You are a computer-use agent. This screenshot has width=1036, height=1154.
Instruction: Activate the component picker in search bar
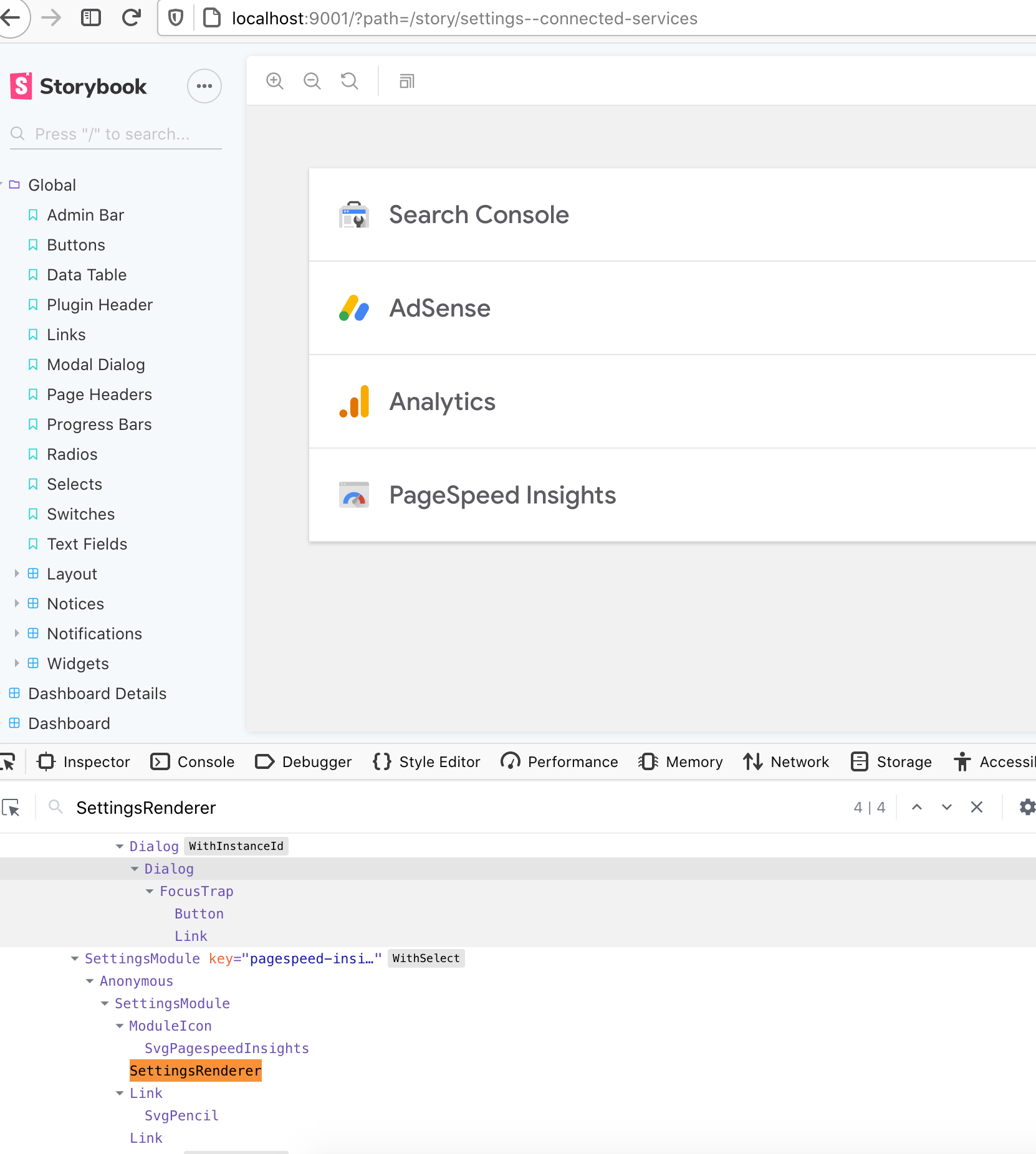[11, 808]
